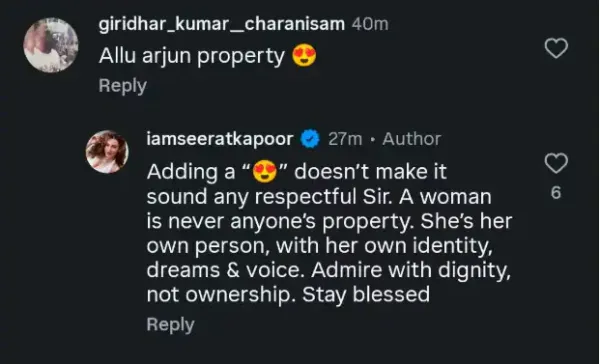
Task: Select the "Allu arjun property" comment text
Action: [x=192, y=56]
